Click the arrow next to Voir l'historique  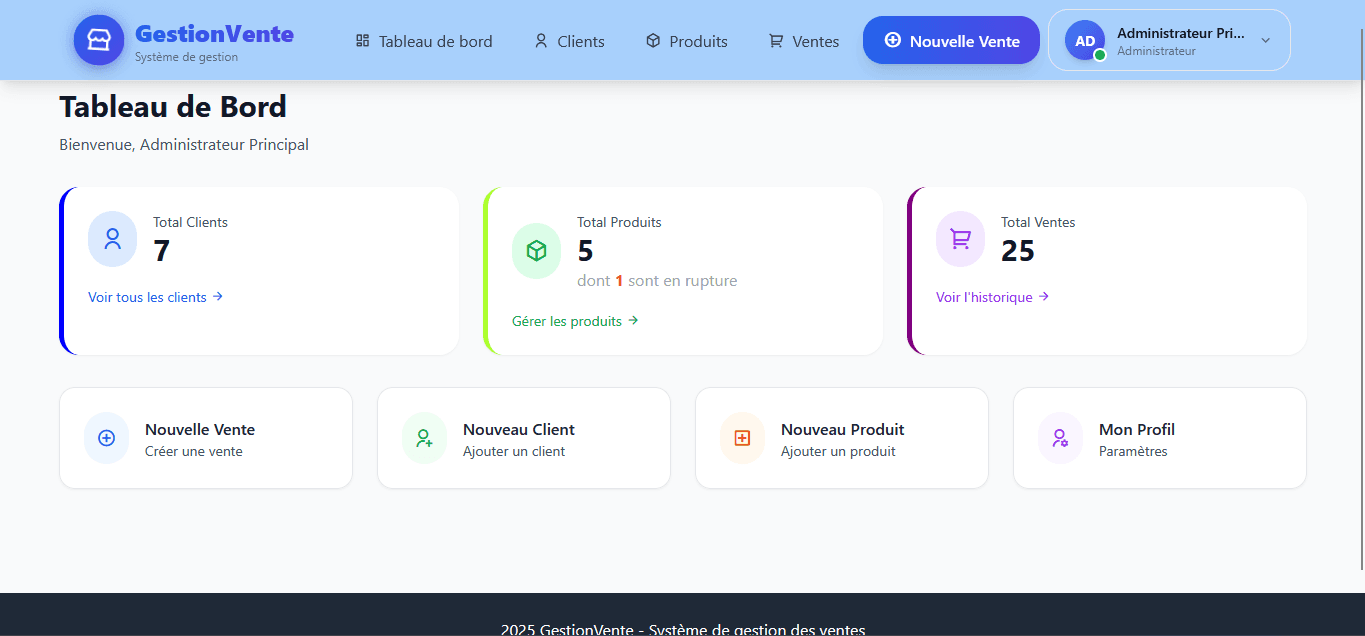tap(1044, 297)
